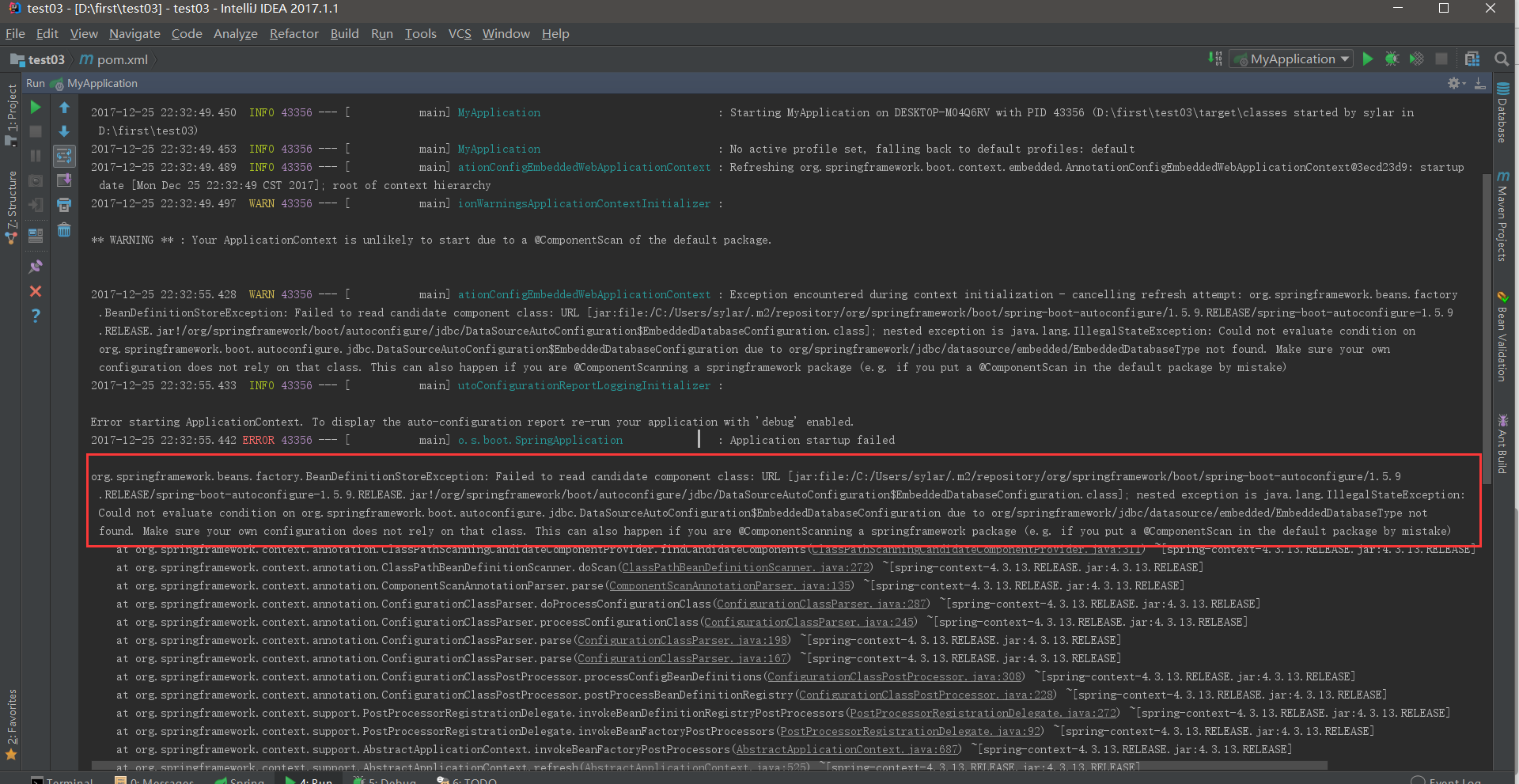Select test03 breadcrumb in navigation bar
Viewport: 1519px width, 784px height.
pos(38,59)
